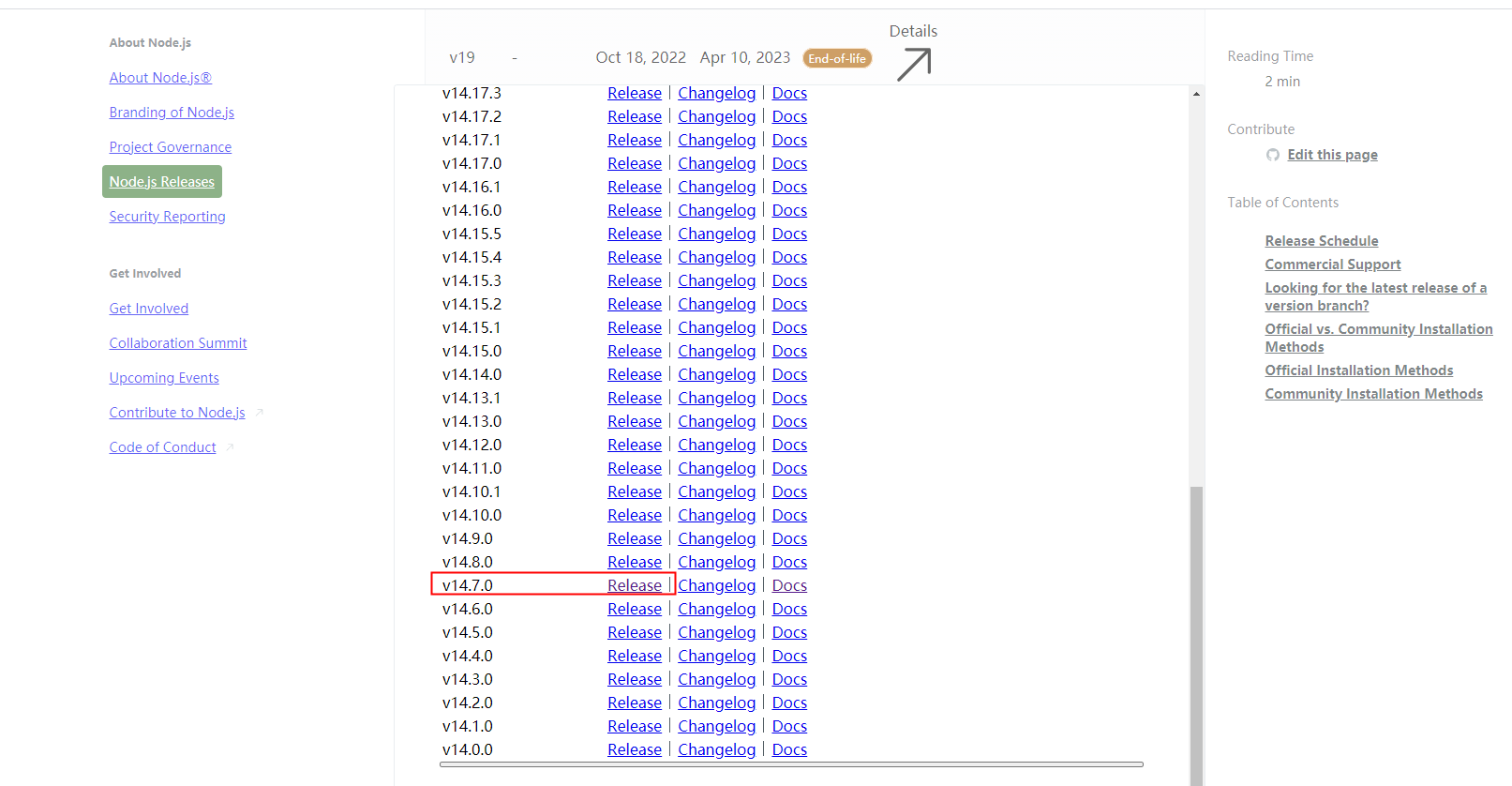Viewport: 1512px width, 786px height.
Task: Open Docs for v14.12.0
Action: (x=789, y=445)
